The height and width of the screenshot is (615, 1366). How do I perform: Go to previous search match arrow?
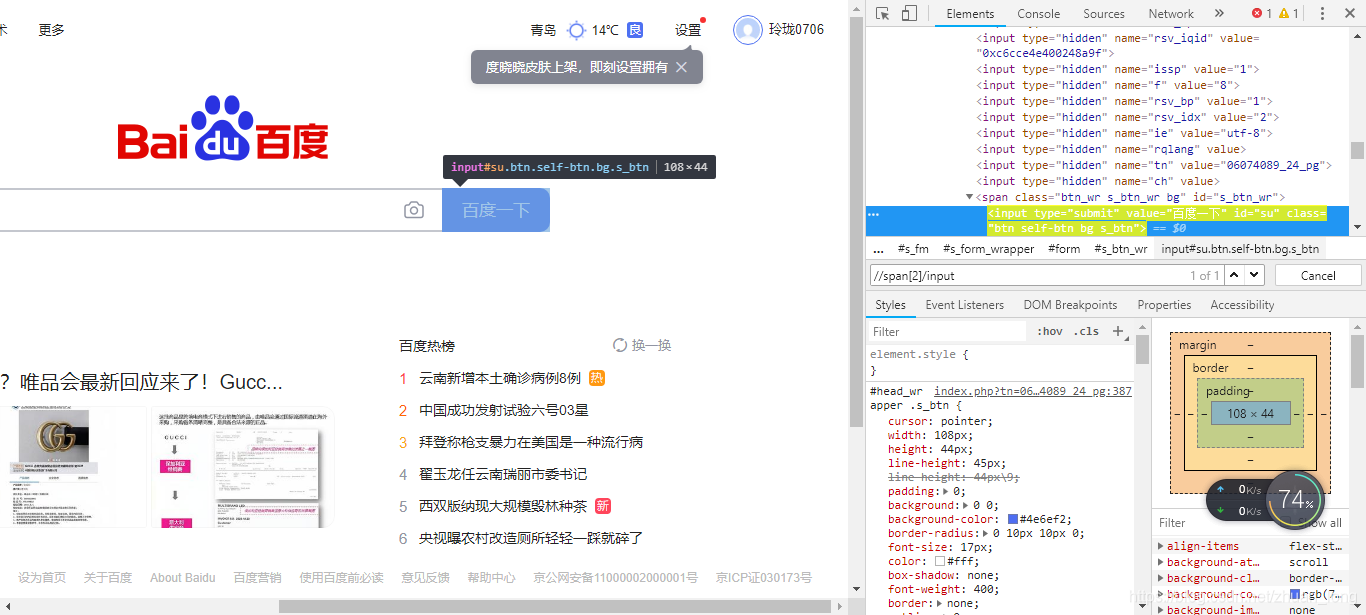[1235, 275]
